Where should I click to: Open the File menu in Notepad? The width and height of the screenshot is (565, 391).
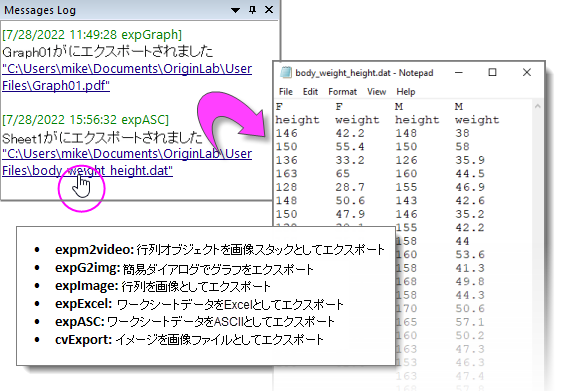[x=286, y=92]
